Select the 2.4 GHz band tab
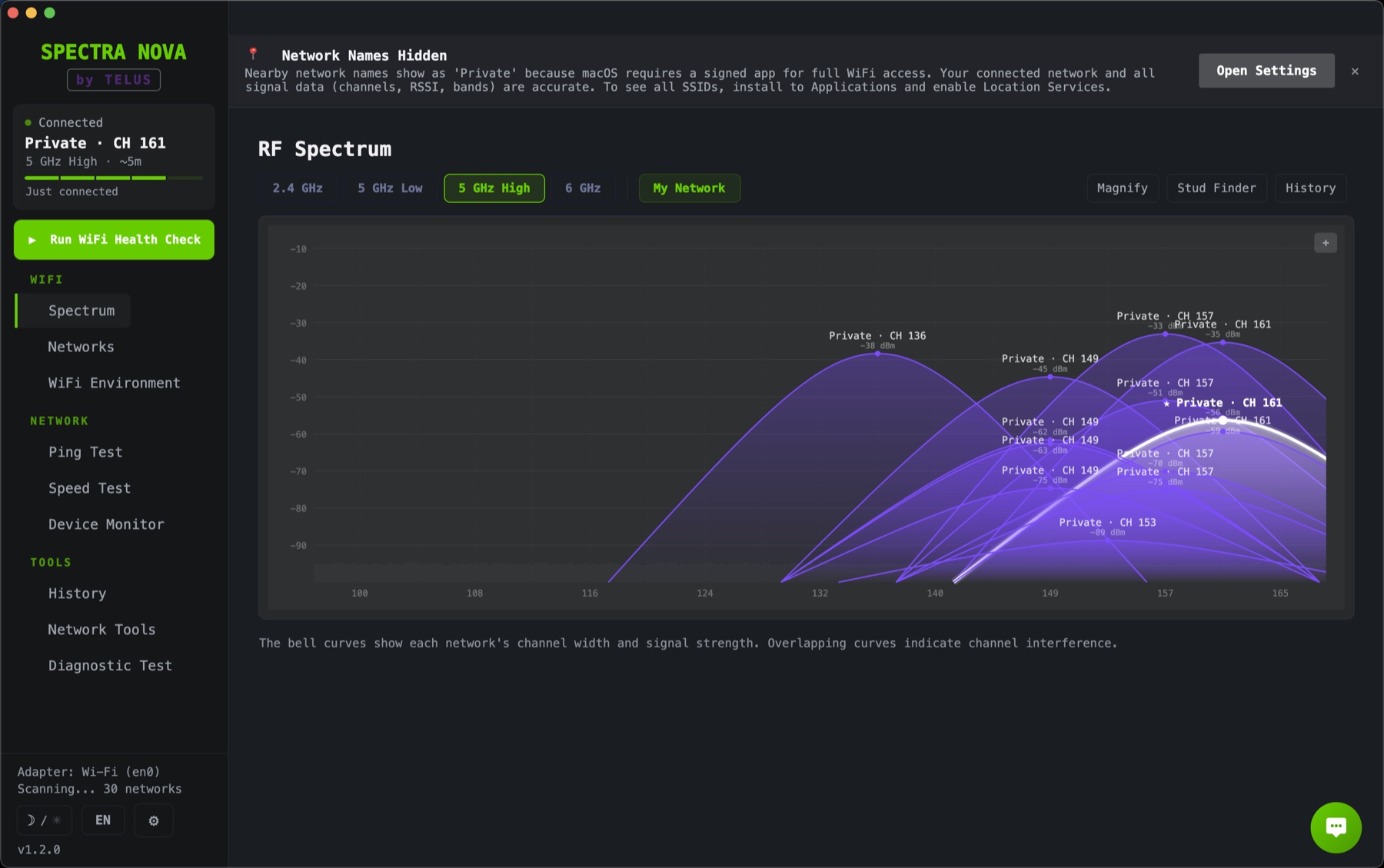 coord(298,188)
